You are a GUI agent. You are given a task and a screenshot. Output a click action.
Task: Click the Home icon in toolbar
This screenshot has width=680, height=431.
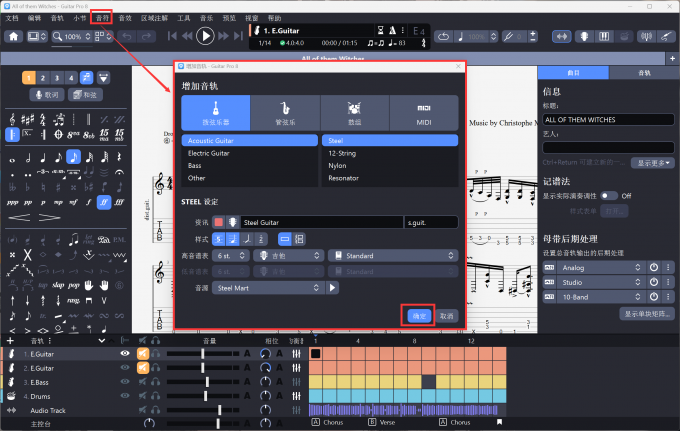[14, 36]
